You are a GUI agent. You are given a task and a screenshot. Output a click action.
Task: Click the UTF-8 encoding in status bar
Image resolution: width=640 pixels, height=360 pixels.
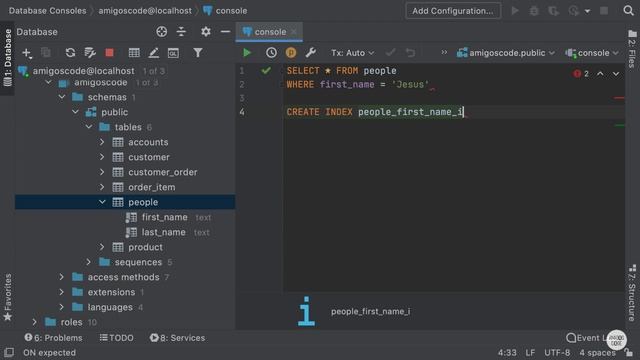tap(557, 353)
